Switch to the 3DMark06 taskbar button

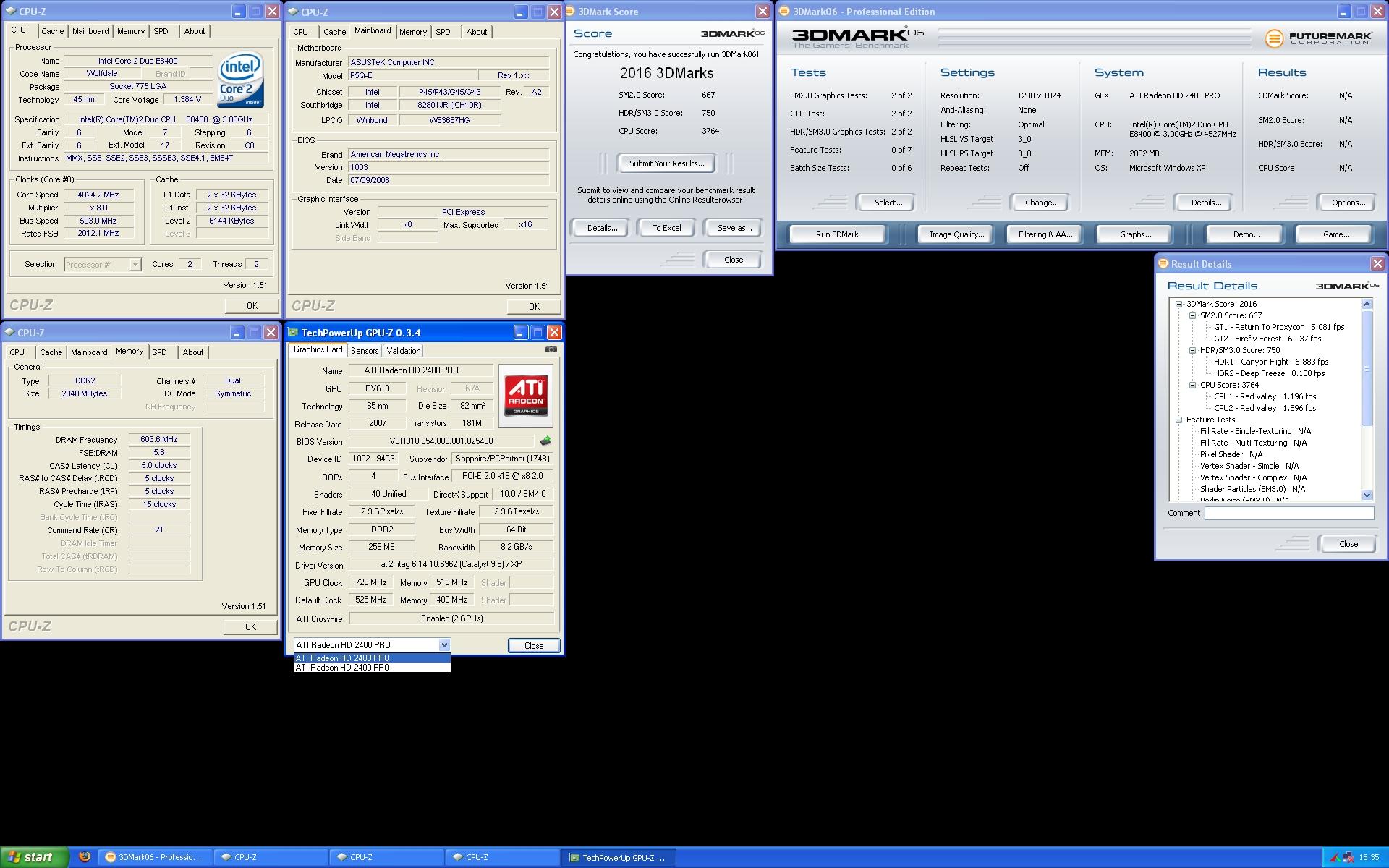pos(156,857)
